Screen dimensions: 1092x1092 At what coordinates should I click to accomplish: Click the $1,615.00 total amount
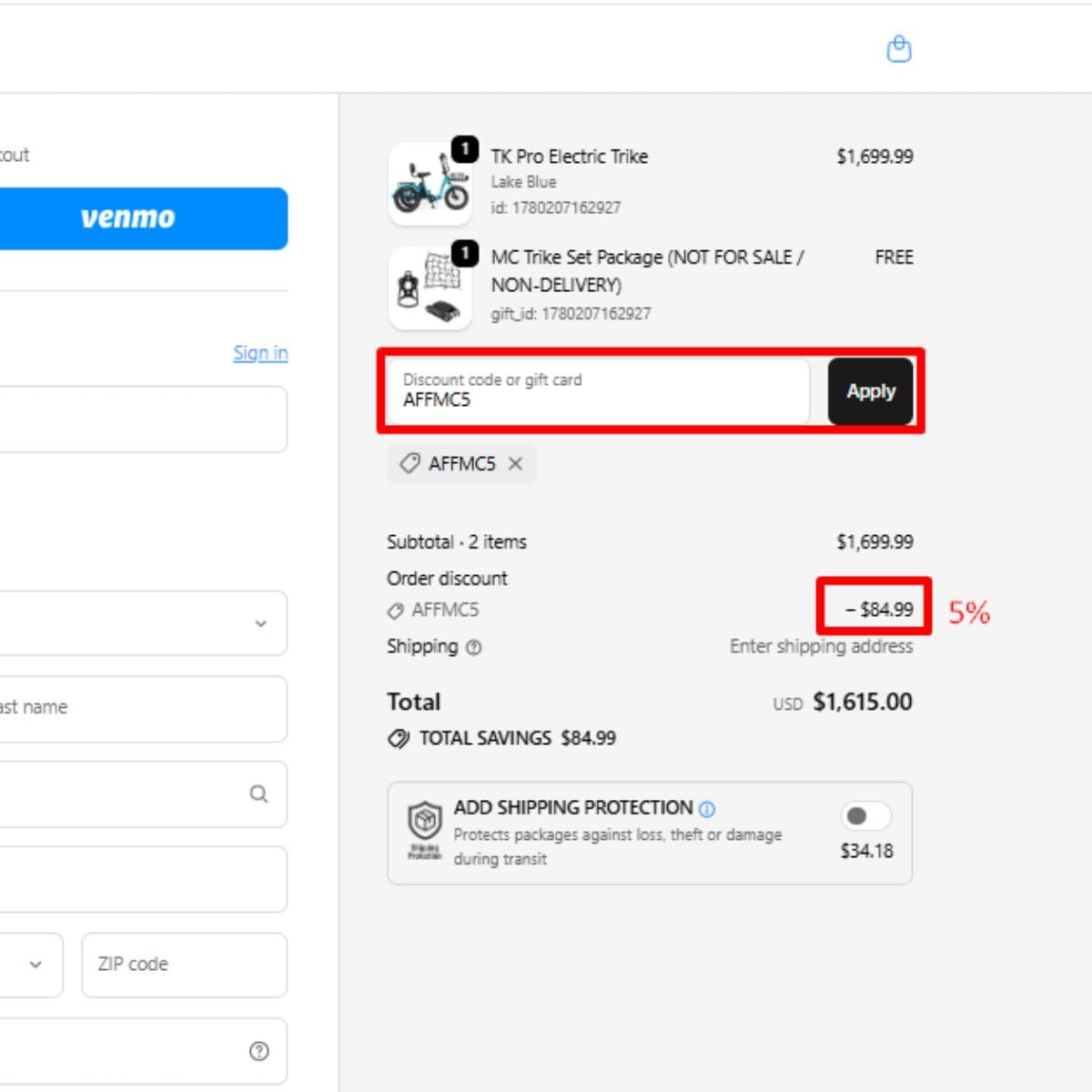[x=862, y=702]
